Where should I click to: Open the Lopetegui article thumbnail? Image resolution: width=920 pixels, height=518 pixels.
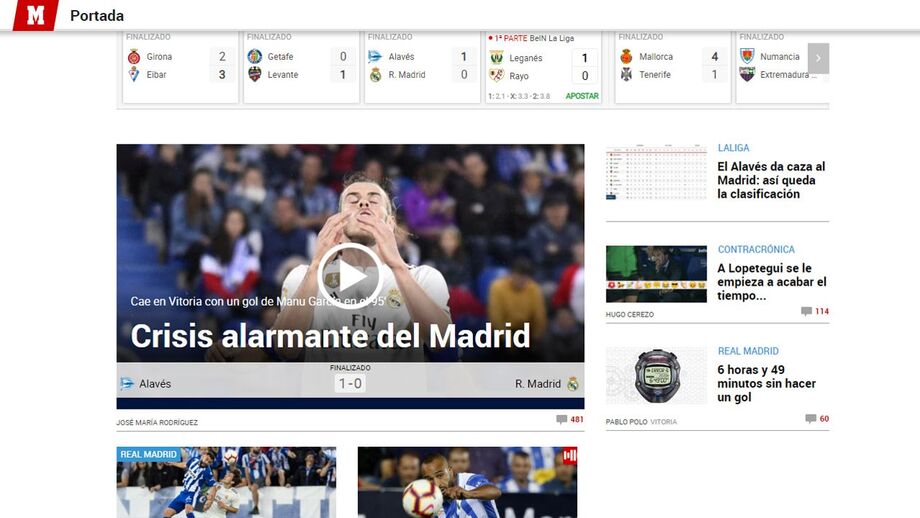(656, 274)
